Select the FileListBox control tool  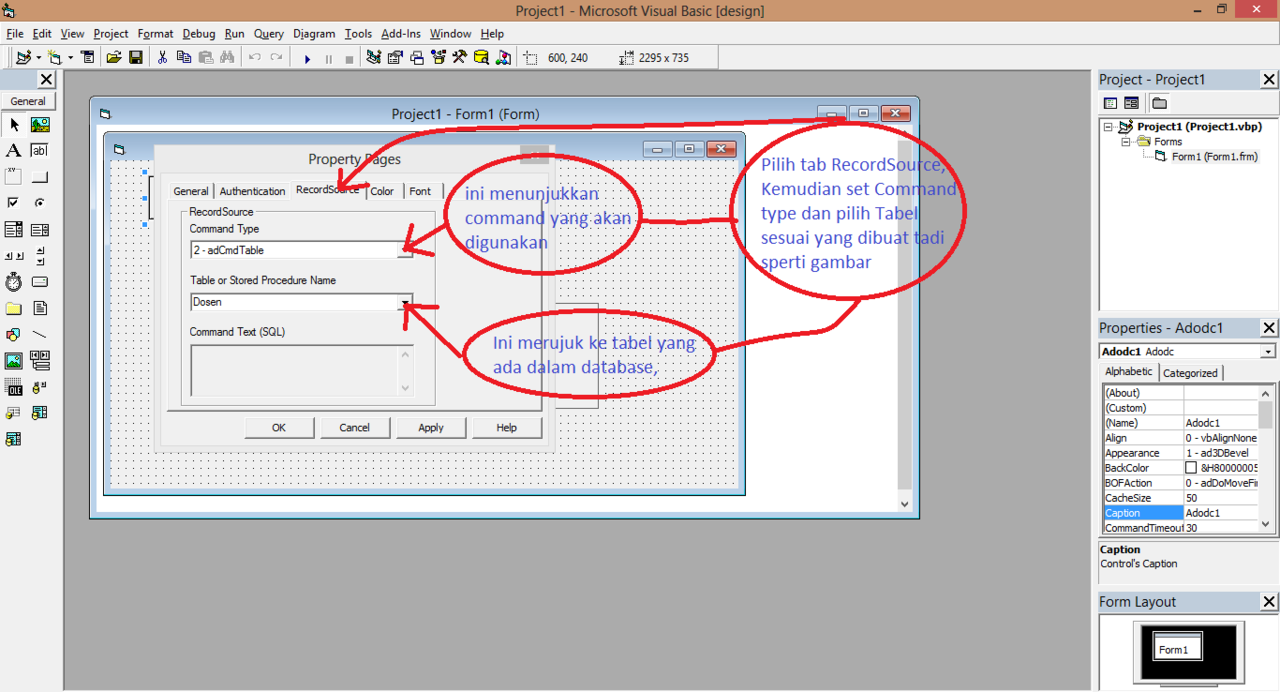click(x=40, y=308)
